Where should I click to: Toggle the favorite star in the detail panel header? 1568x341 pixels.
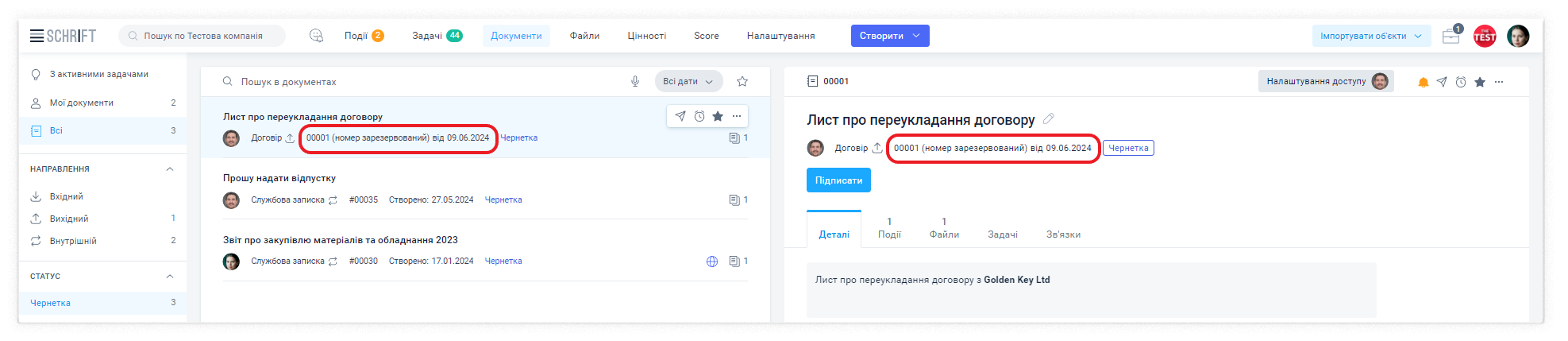(1480, 82)
